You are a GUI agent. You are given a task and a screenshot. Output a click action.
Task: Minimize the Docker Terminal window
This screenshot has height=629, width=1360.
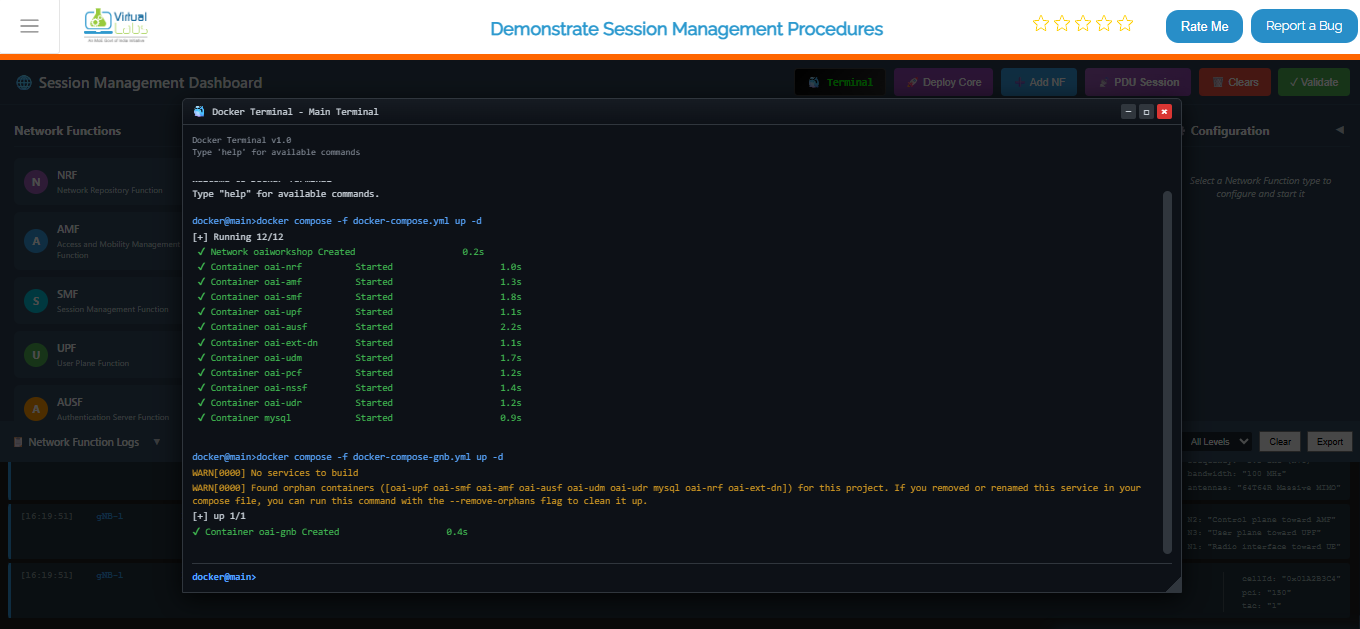click(1128, 112)
